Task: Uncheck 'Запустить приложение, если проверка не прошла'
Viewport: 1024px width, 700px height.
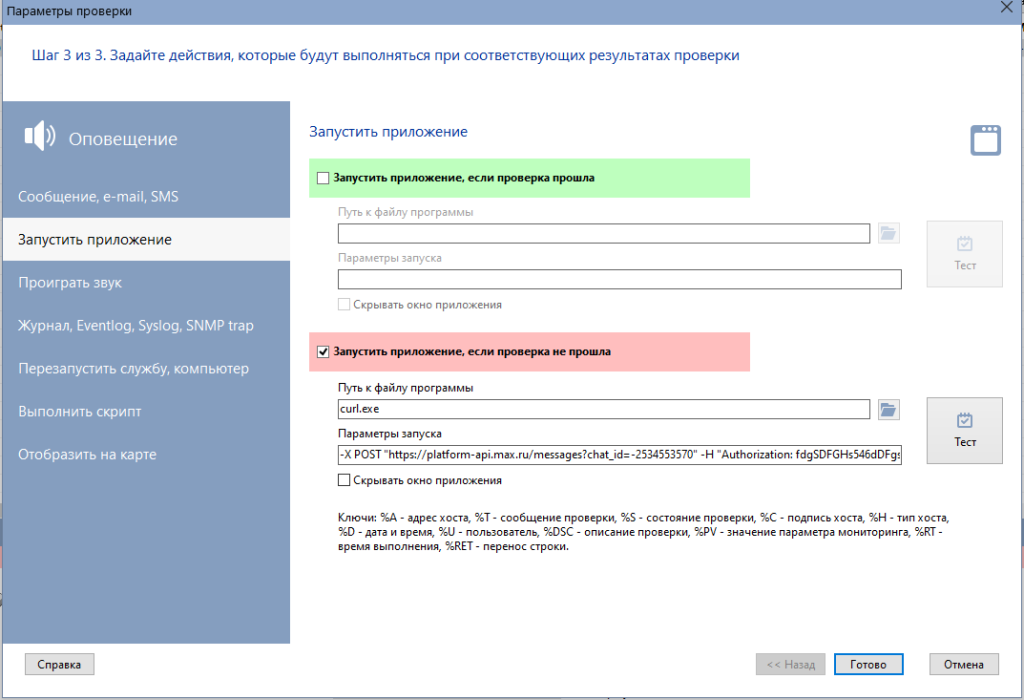Action: 323,352
